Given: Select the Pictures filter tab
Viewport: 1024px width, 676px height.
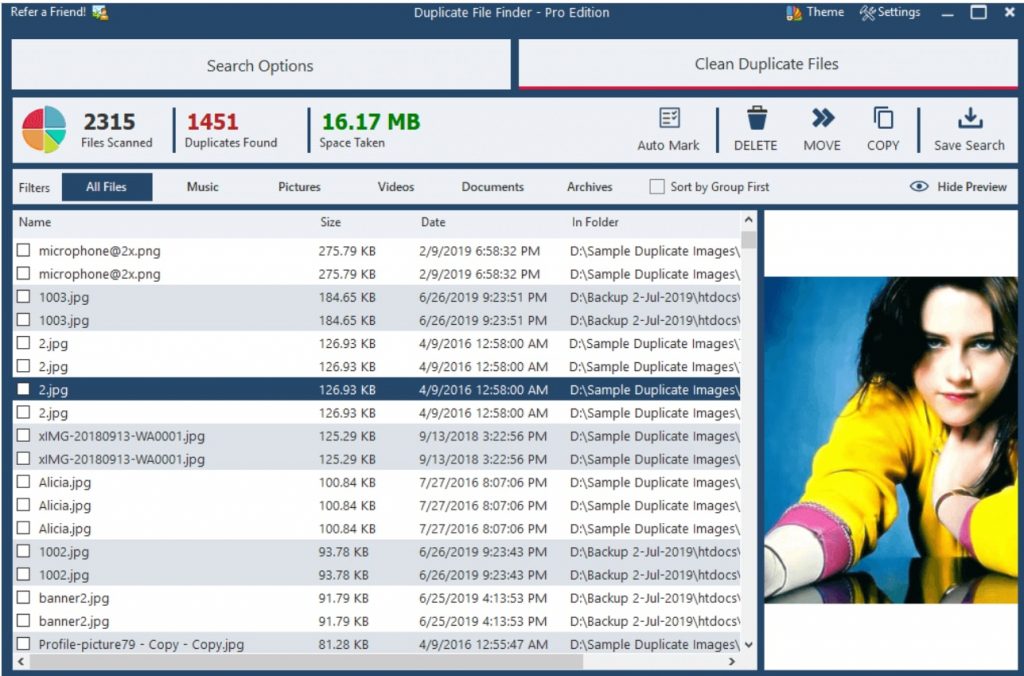Looking at the screenshot, I should (299, 187).
